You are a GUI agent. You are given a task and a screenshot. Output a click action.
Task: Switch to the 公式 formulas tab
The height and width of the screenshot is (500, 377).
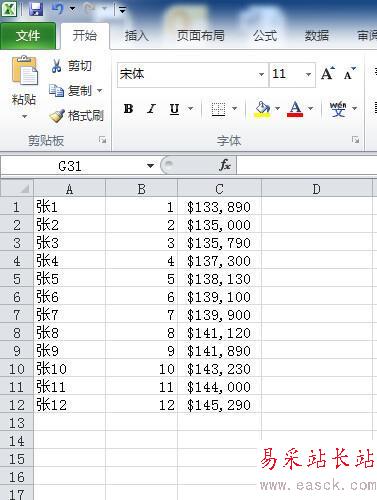pos(265,36)
